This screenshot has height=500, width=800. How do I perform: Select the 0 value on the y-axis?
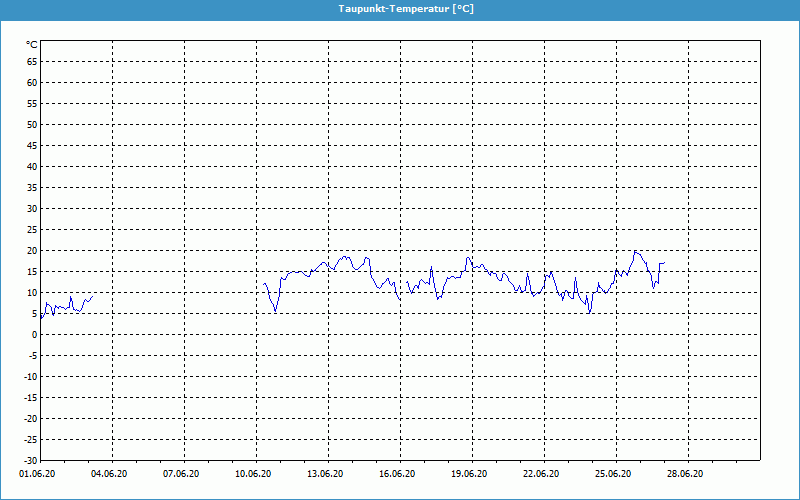pyautogui.click(x=34, y=334)
